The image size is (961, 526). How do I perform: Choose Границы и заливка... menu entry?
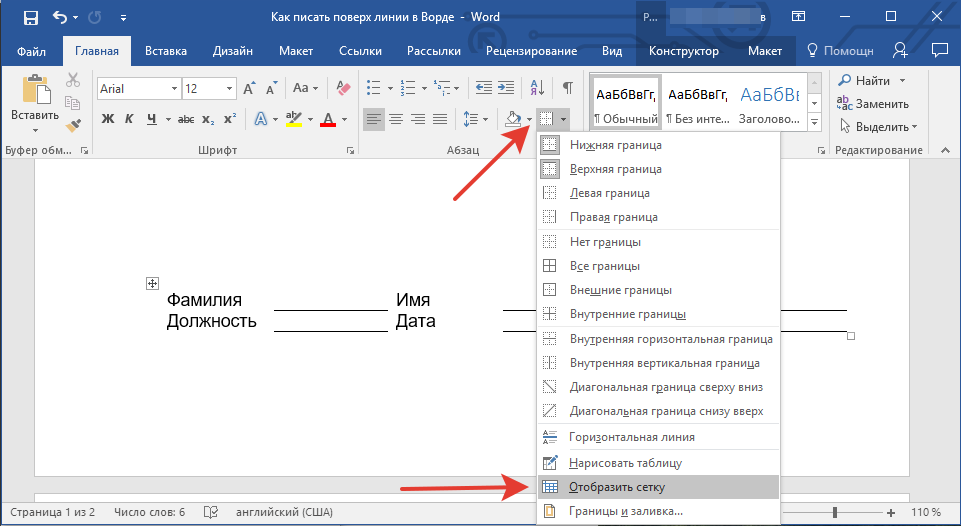pyautogui.click(x=626, y=512)
